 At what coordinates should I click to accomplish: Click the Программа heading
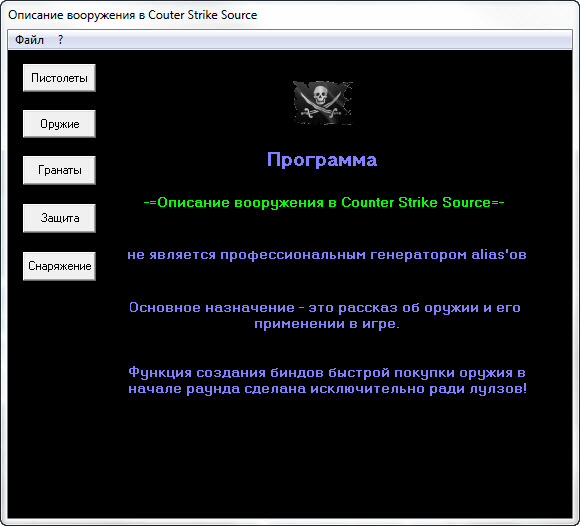click(322, 160)
